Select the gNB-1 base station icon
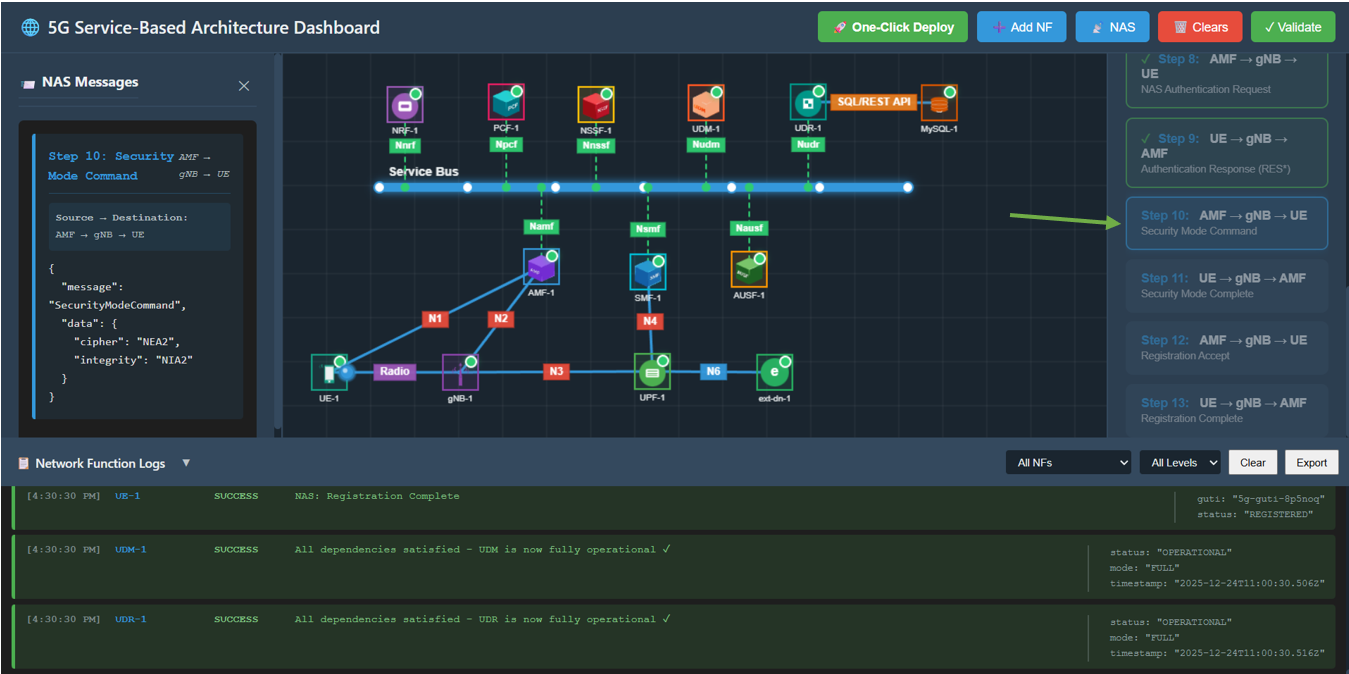Screen dimensions: 1349x674 pyautogui.click(x=461, y=371)
